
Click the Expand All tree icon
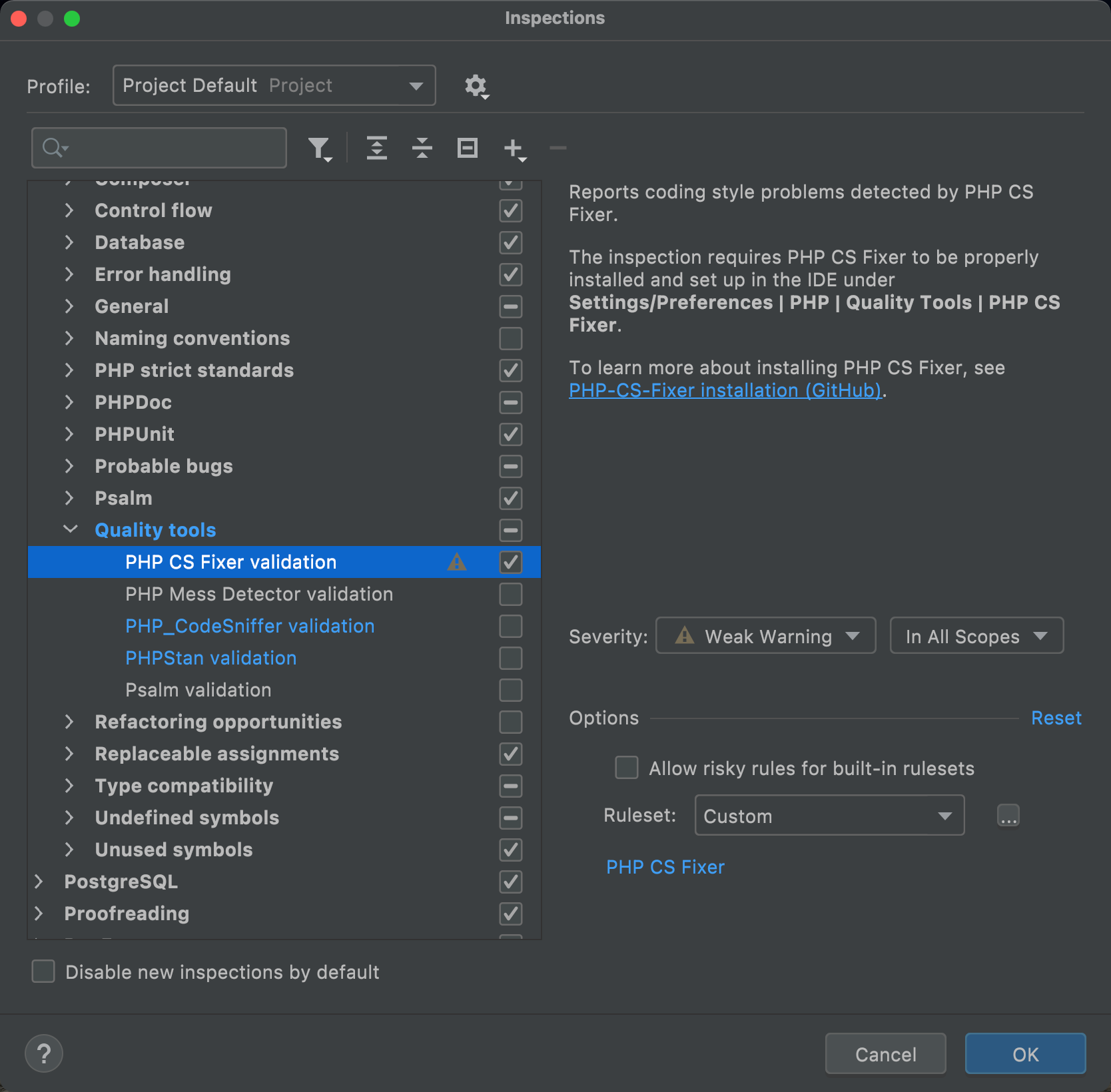[377, 148]
